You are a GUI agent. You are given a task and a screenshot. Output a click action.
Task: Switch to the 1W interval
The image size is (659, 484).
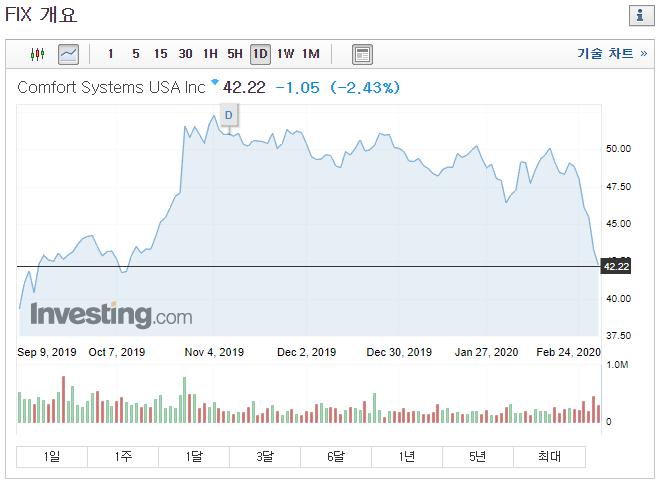tap(285, 54)
